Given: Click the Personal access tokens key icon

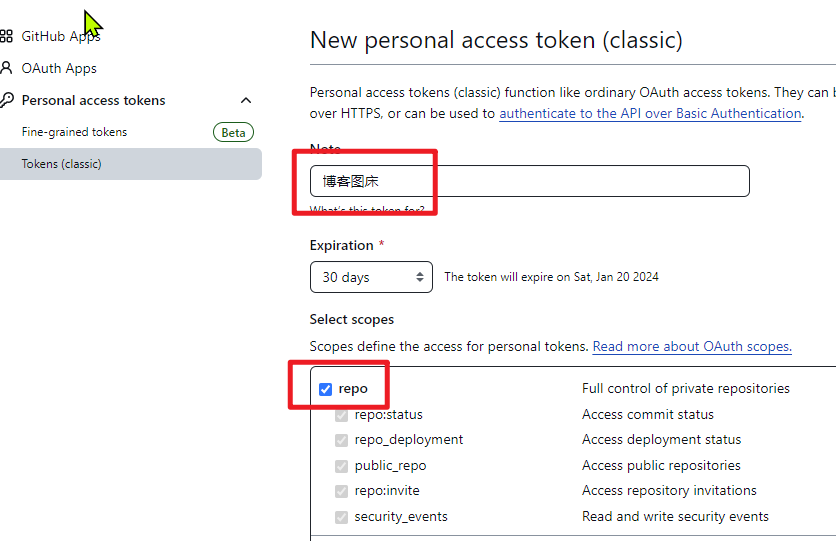Looking at the screenshot, I should [7, 100].
